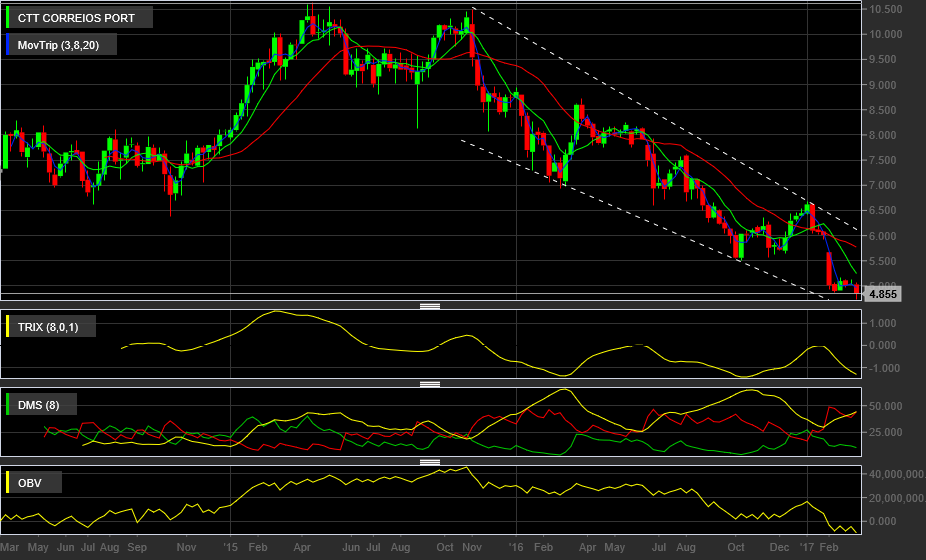Select the TRIX (8,0,1) indicator label

[50, 327]
